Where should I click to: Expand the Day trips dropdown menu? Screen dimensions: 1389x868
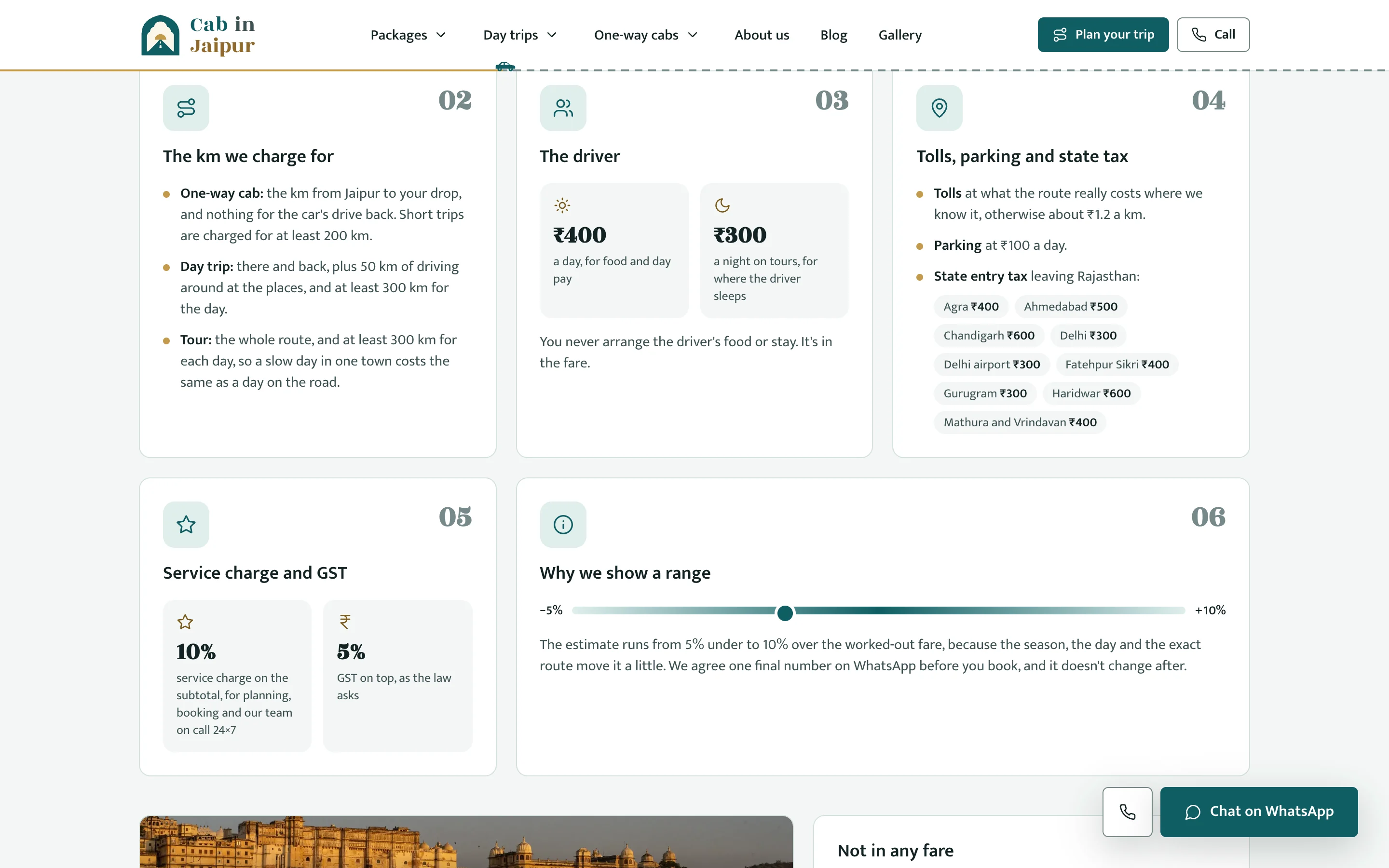[x=520, y=35]
